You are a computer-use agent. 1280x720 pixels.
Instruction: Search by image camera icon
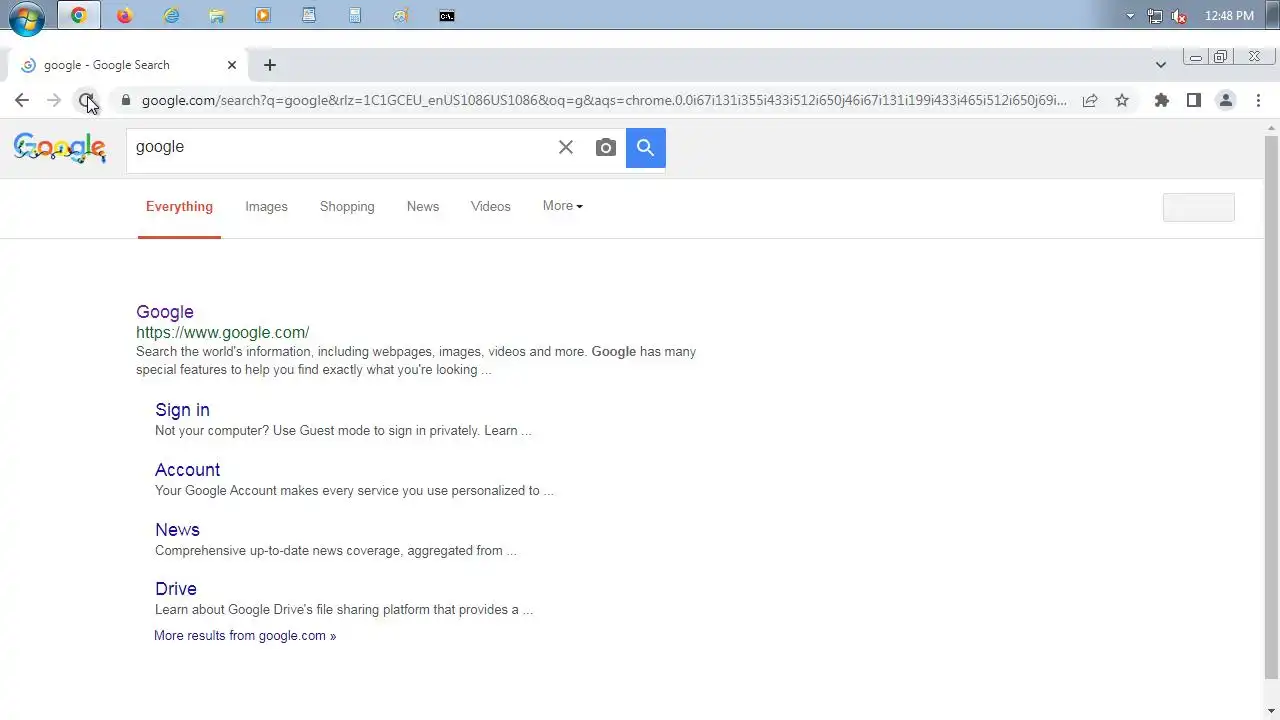click(605, 148)
